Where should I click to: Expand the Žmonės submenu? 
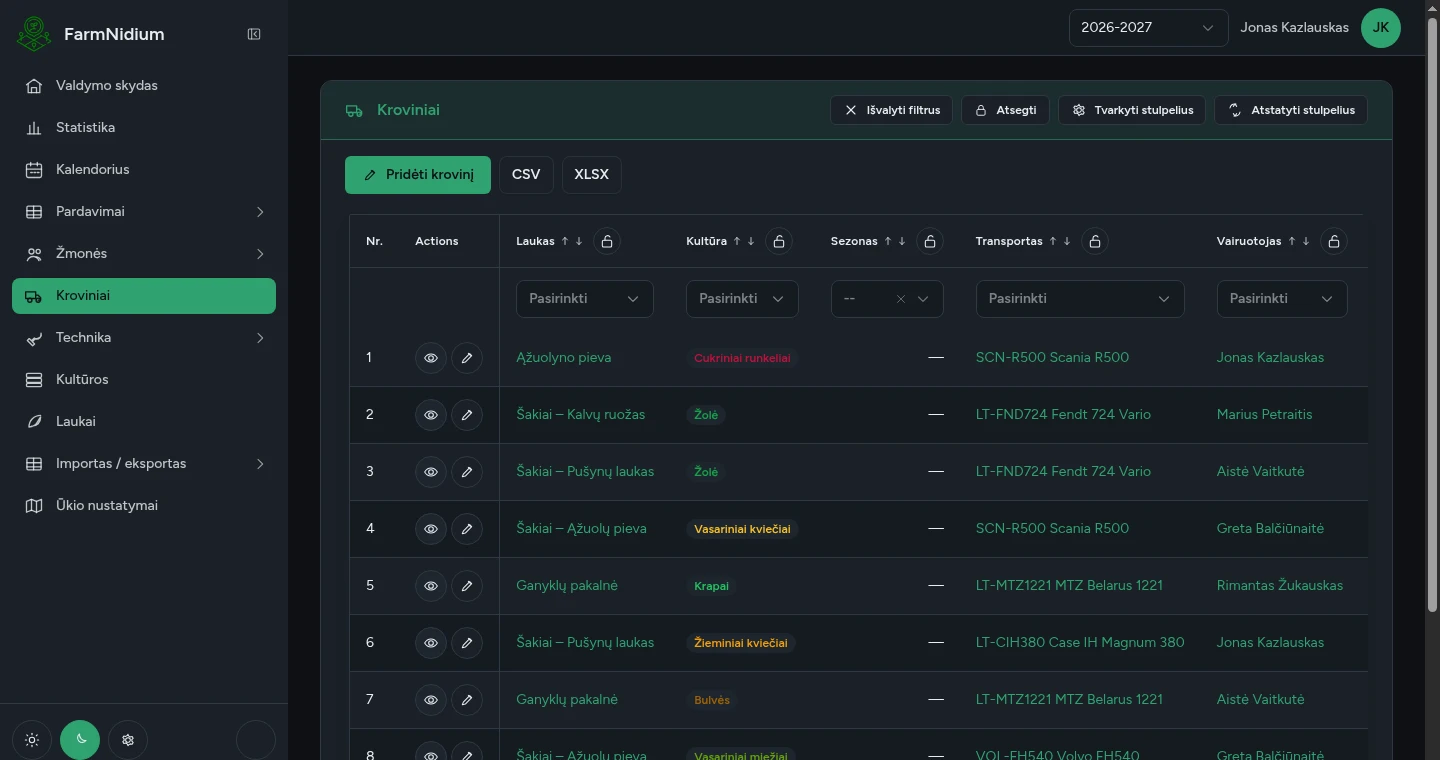click(x=144, y=254)
